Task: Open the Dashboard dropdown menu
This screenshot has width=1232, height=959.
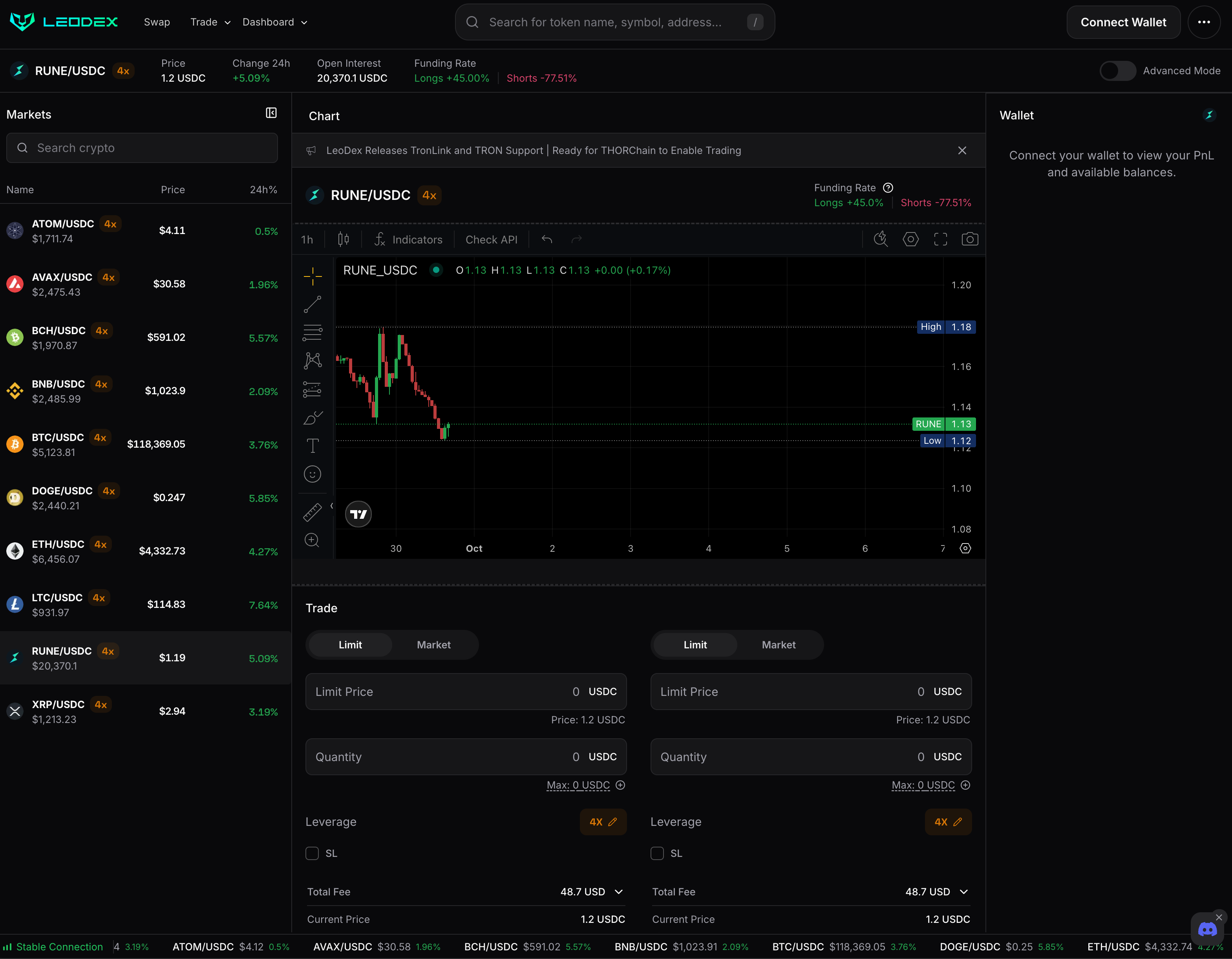Action: click(x=275, y=22)
